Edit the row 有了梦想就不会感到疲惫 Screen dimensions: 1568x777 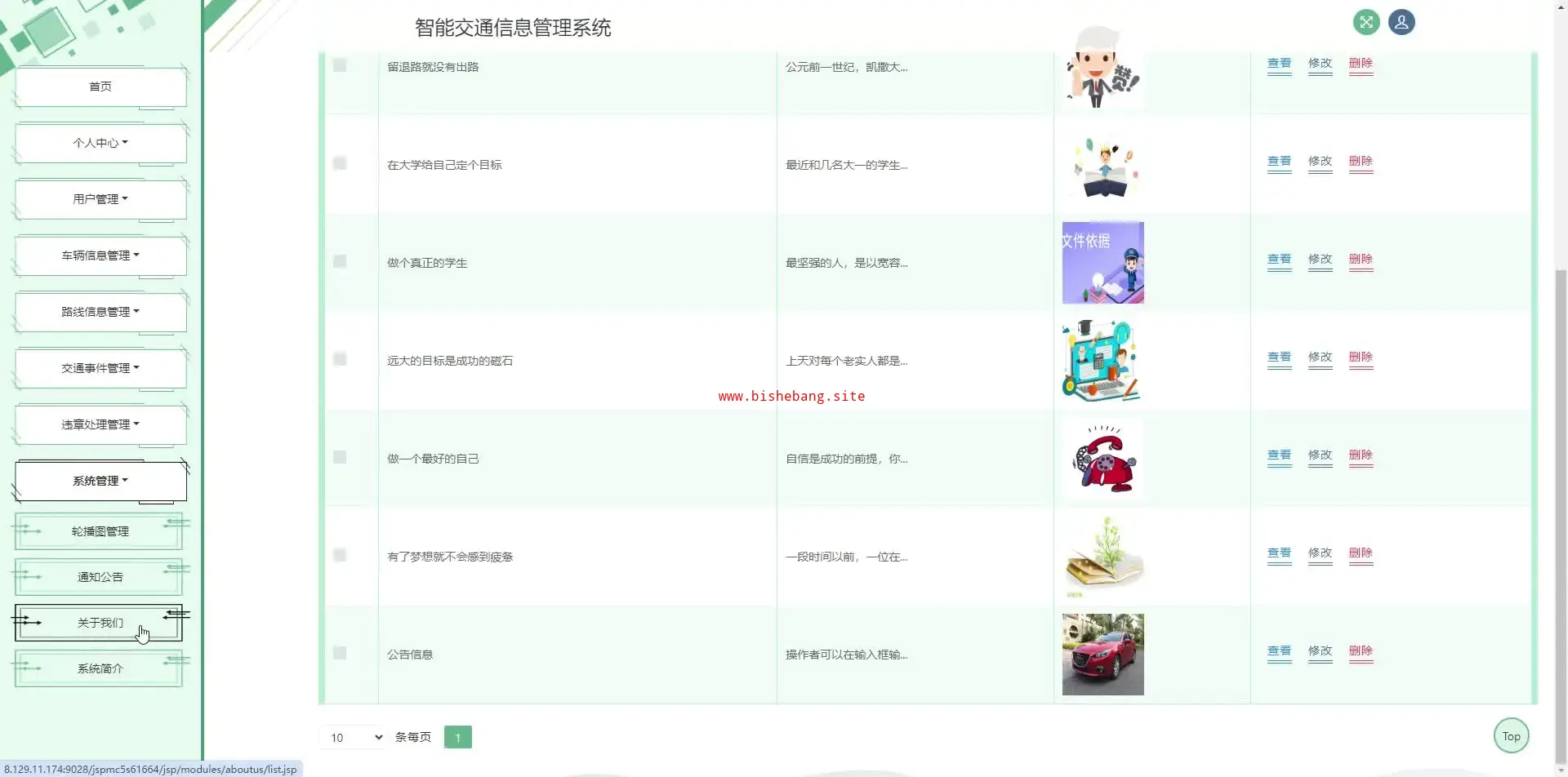point(1321,553)
